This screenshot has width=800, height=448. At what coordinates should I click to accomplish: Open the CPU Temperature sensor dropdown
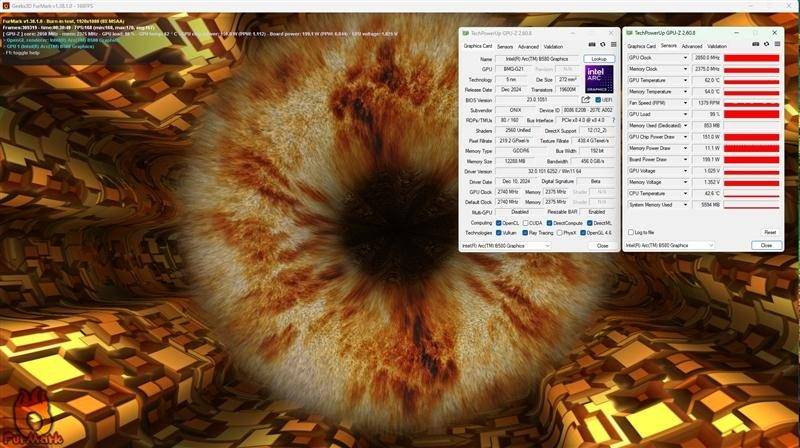pyautogui.click(x=685, y=193)
